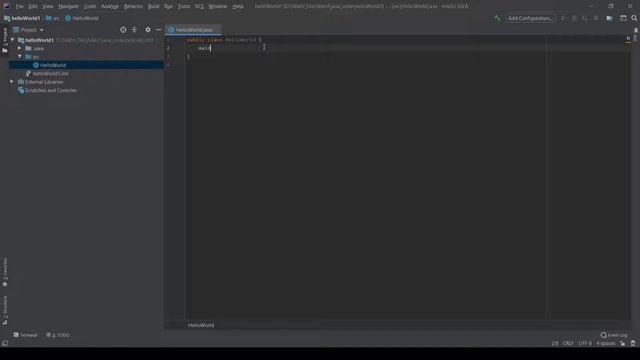
Task: Open the View menu
Action: (x=48, y=6)
